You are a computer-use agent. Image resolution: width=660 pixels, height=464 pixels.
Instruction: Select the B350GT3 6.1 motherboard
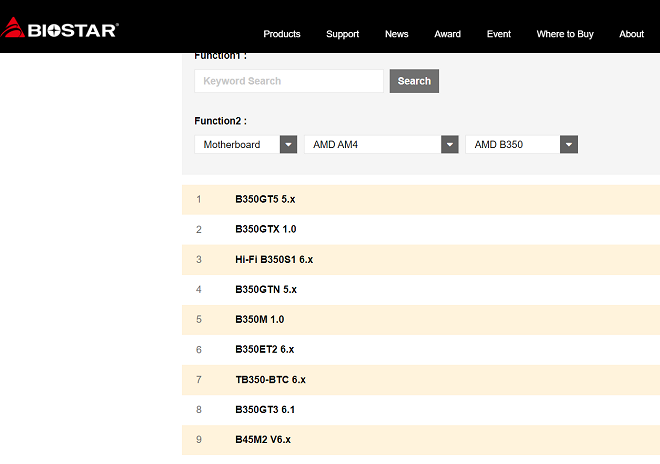(265, 409)
